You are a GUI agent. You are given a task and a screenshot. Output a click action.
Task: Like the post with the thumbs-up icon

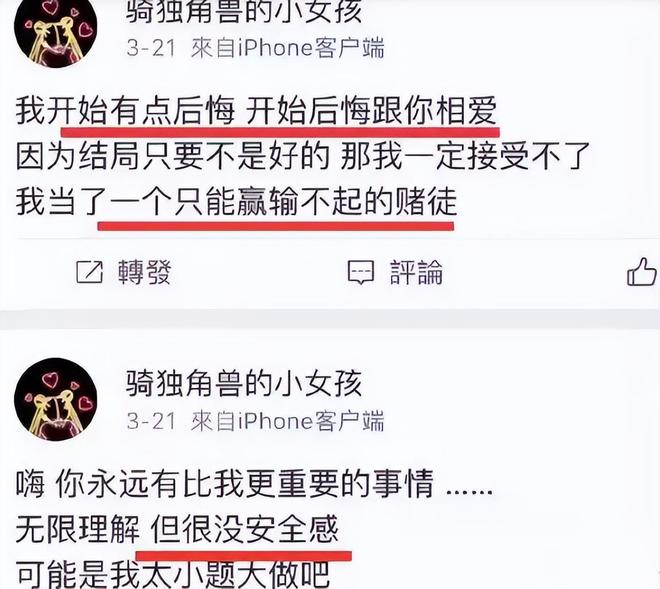tap(641, 272)
